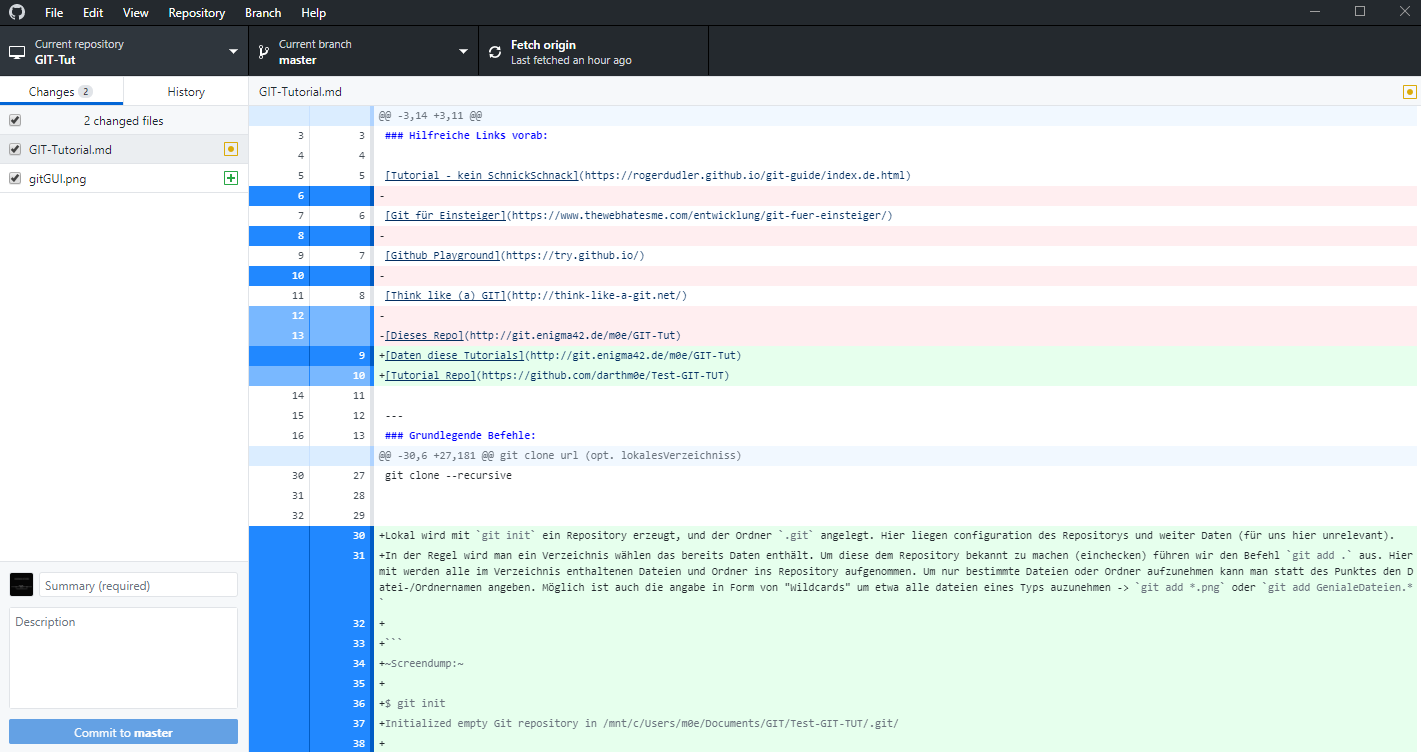The image size is (1421, 752).
Task: Switch to the Changes tab
Action: (x=61, y=91)
